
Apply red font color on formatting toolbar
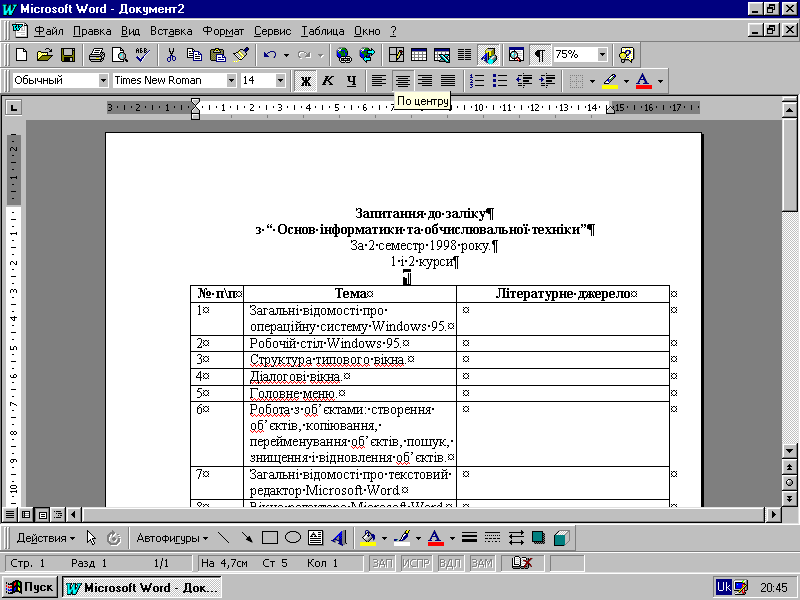pos(644,81)
